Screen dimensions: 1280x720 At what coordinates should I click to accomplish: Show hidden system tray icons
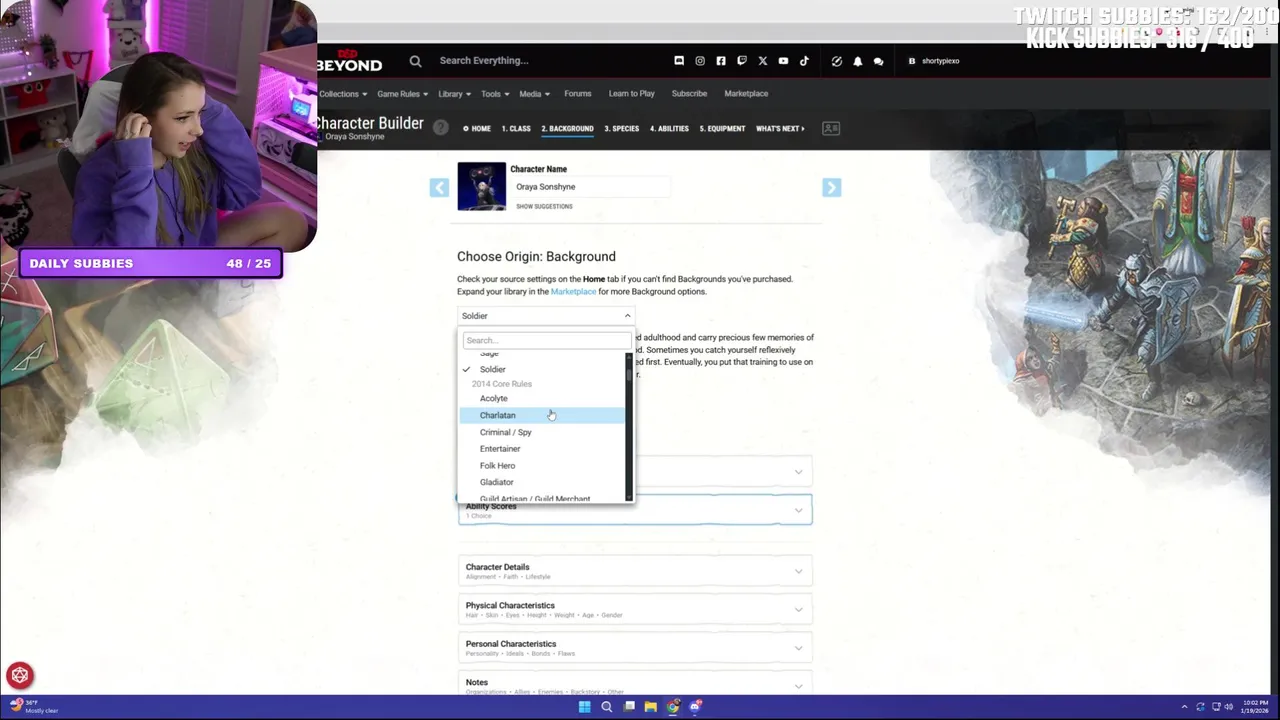click(1184, 707)
